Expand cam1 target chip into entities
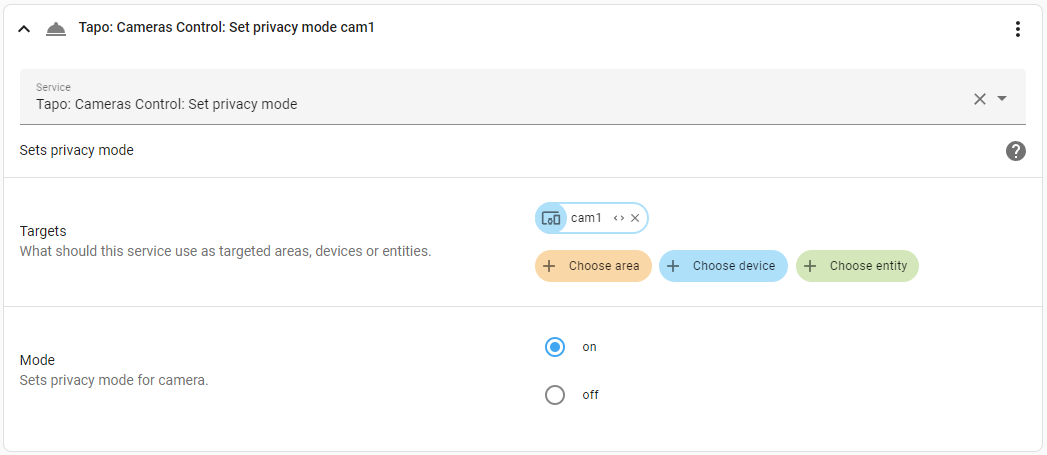 pyautogui.click(x=619, y=218)
